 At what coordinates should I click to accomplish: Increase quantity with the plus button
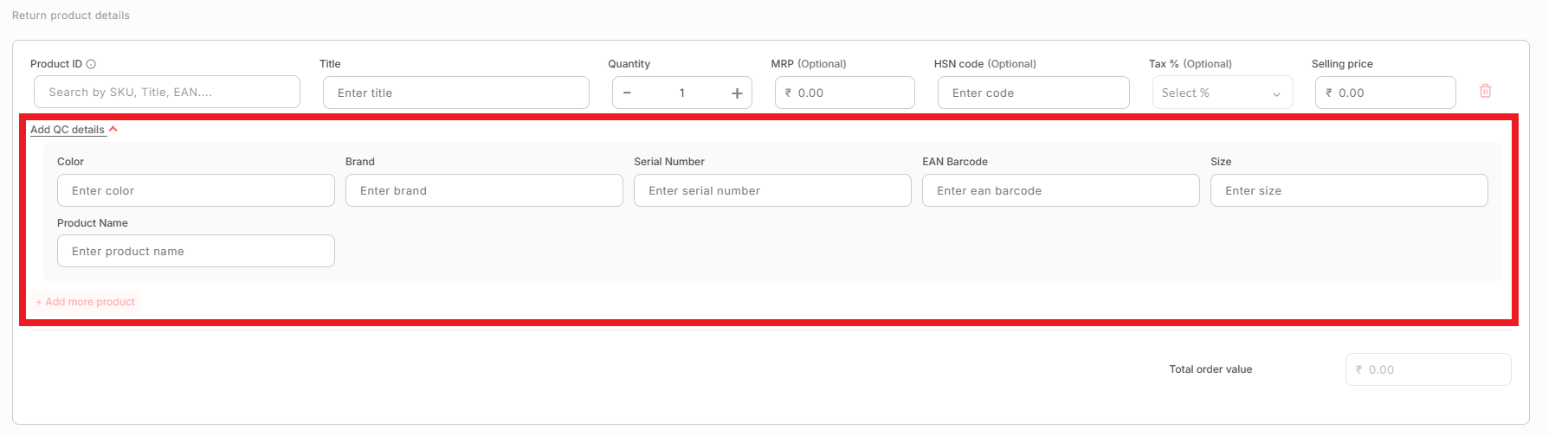coord(737,93)
